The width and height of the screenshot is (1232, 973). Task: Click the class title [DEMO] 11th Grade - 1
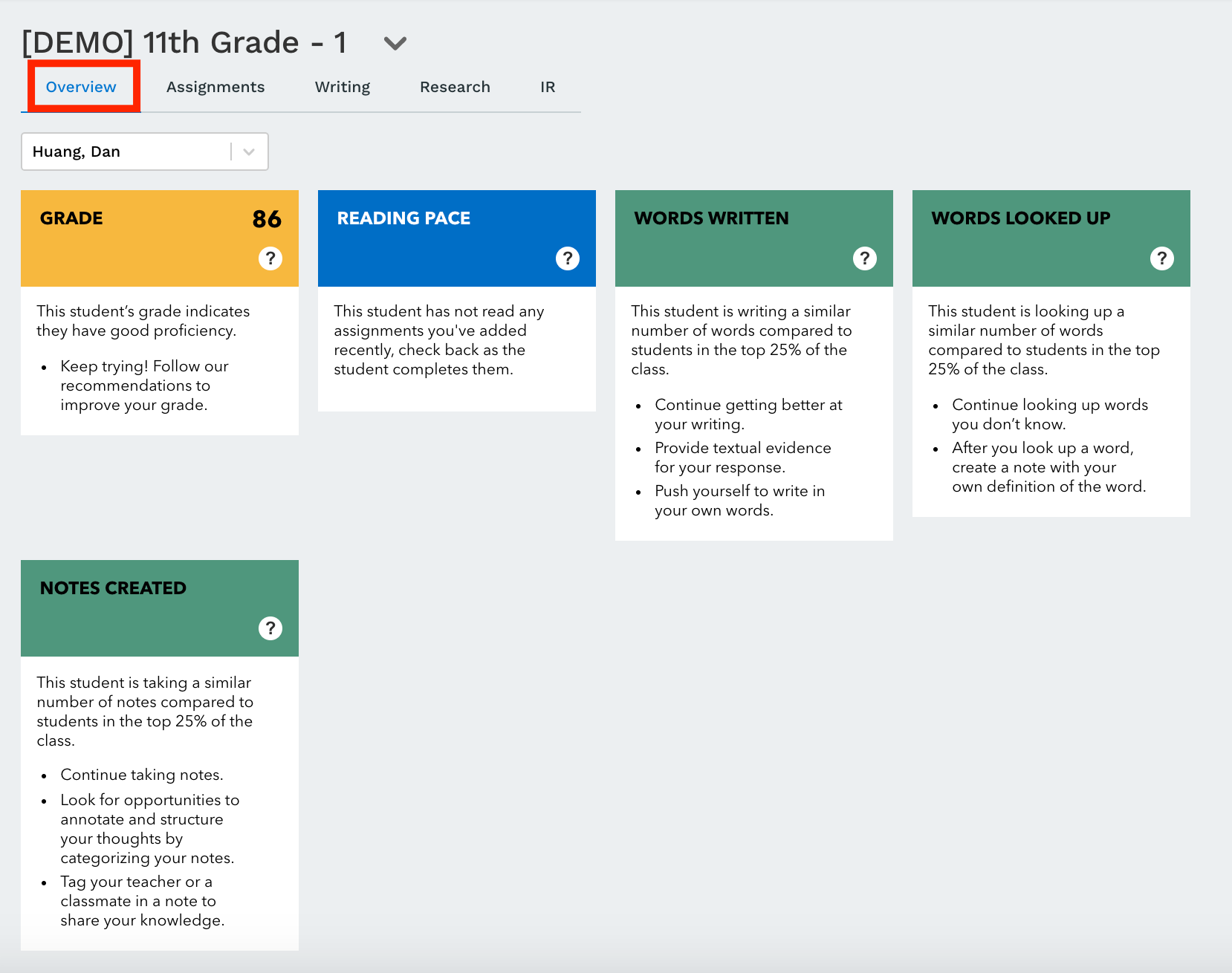[x=184, y=43]
